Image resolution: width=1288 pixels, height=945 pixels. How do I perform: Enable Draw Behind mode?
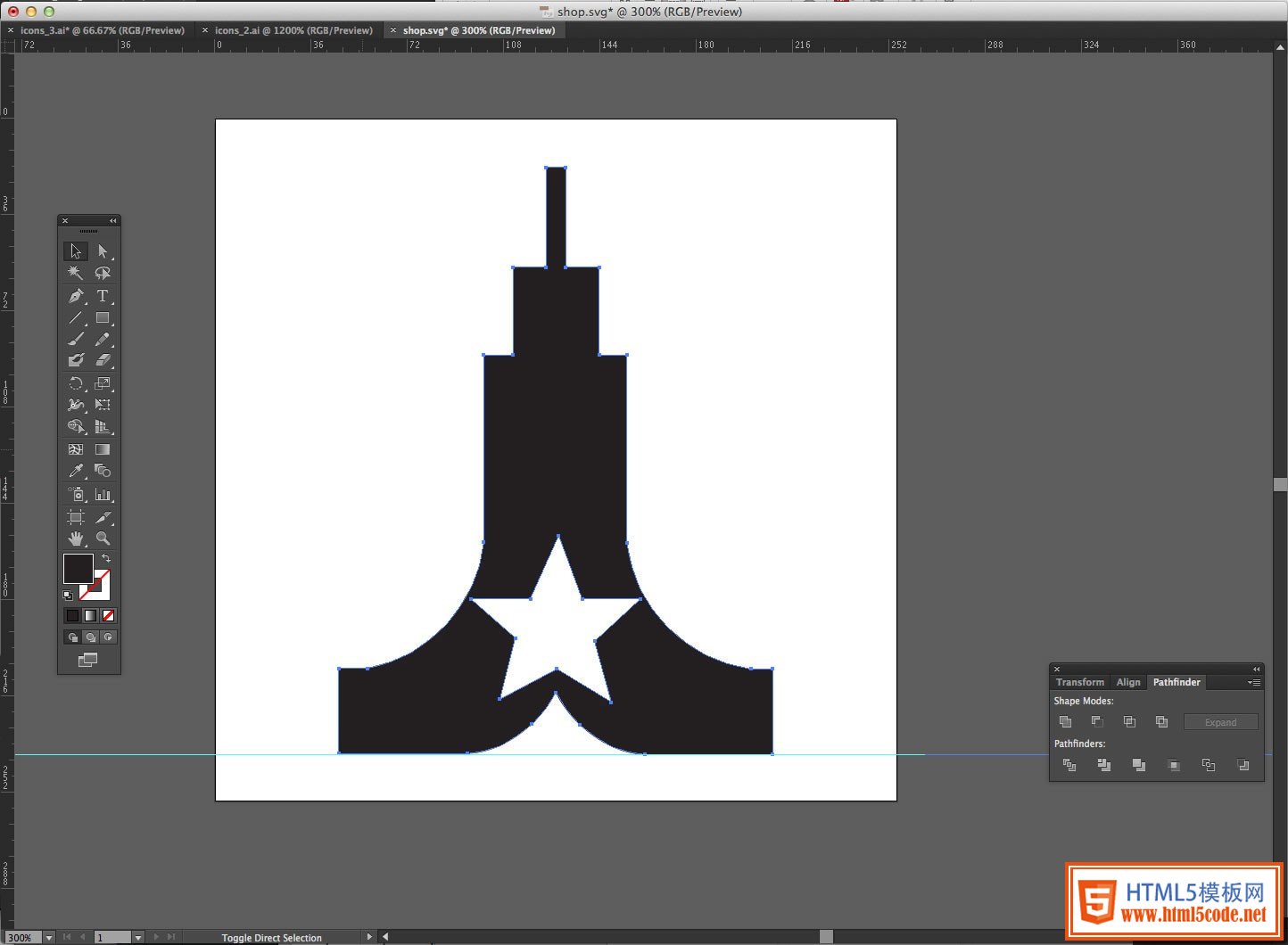tap(90, 637)
